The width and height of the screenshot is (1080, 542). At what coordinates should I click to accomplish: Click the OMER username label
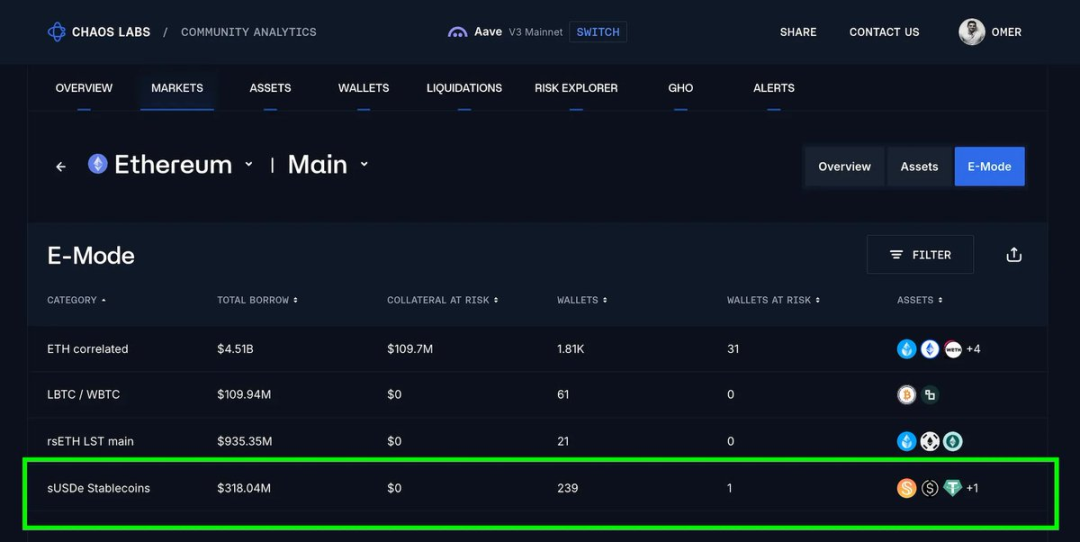click(x=1006, y=32)
